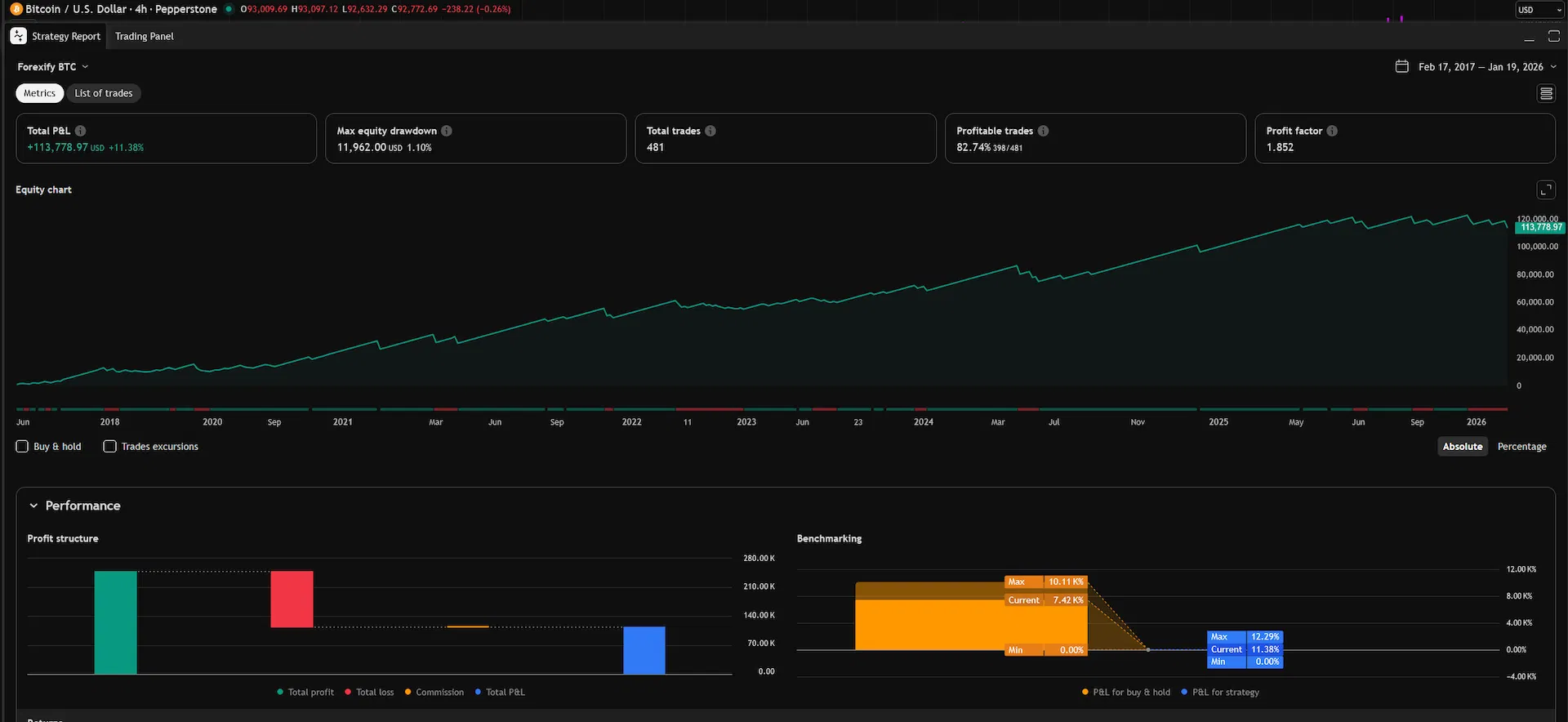Open the List of trades tab
Viewport: 1568px width, 722px height.
coord(104,93)
